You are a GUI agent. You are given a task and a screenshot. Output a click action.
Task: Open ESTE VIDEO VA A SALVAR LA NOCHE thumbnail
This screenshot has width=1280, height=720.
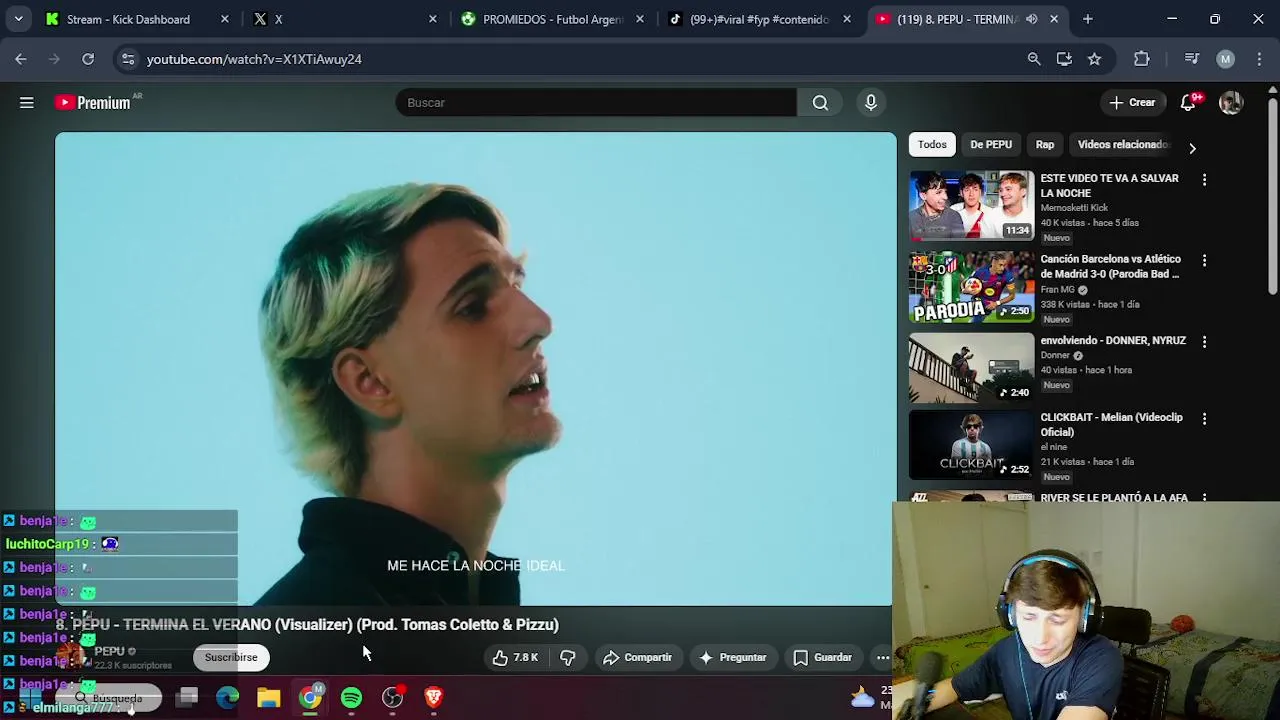click(971, 206)
